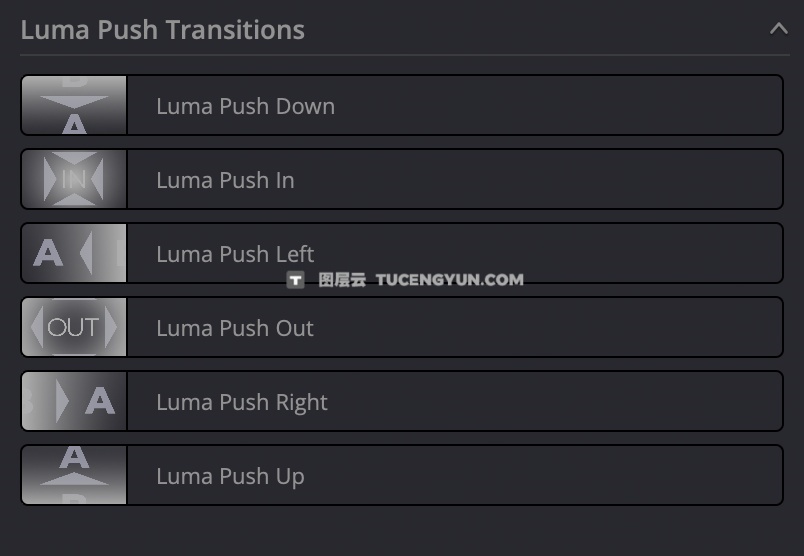This screenshot has height=556, width=804.
Task: Click empty right end of Luma Push Down row
Action: click(x=700, y=105)
